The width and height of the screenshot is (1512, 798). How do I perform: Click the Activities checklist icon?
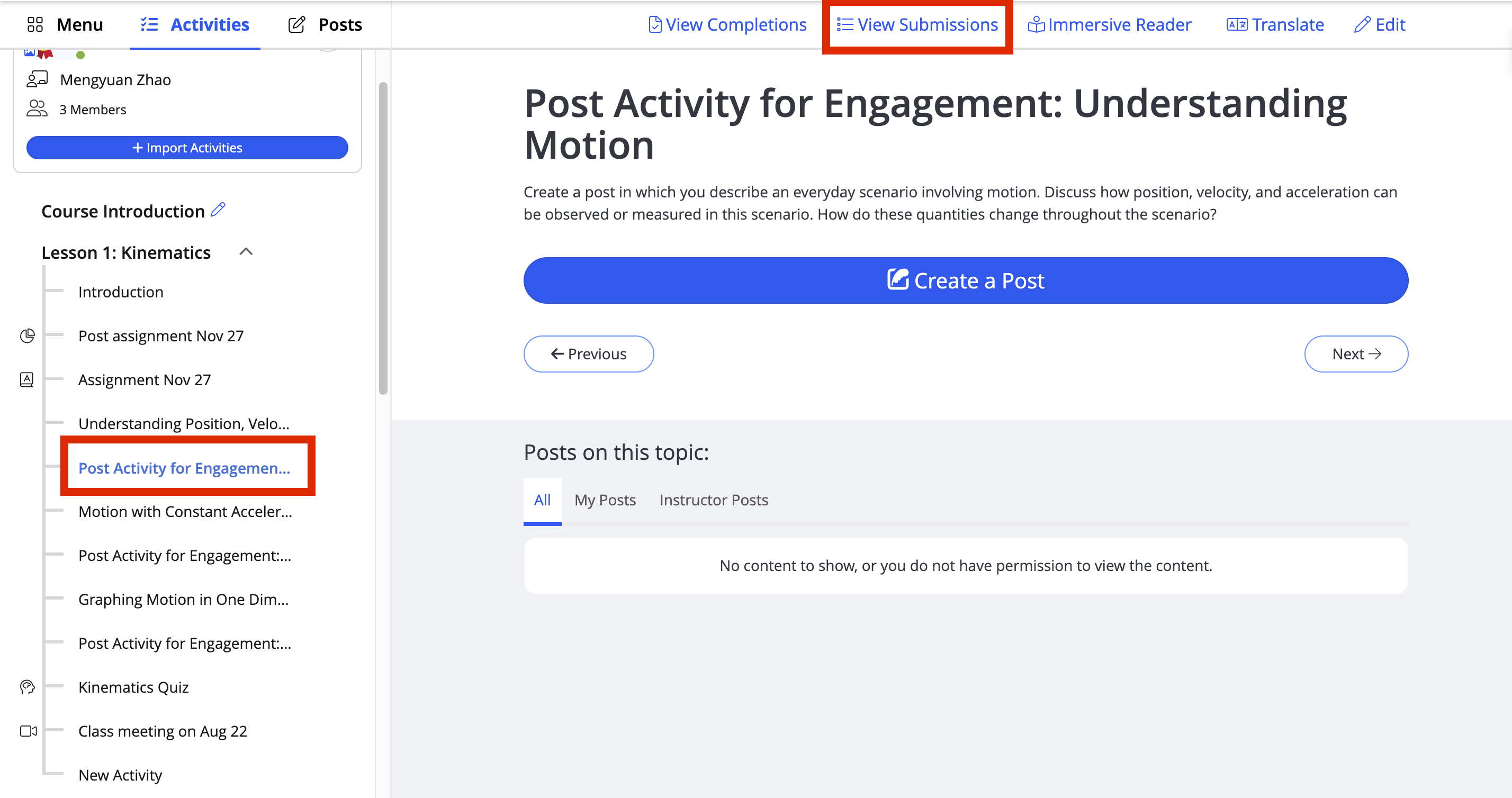[149, 25]
